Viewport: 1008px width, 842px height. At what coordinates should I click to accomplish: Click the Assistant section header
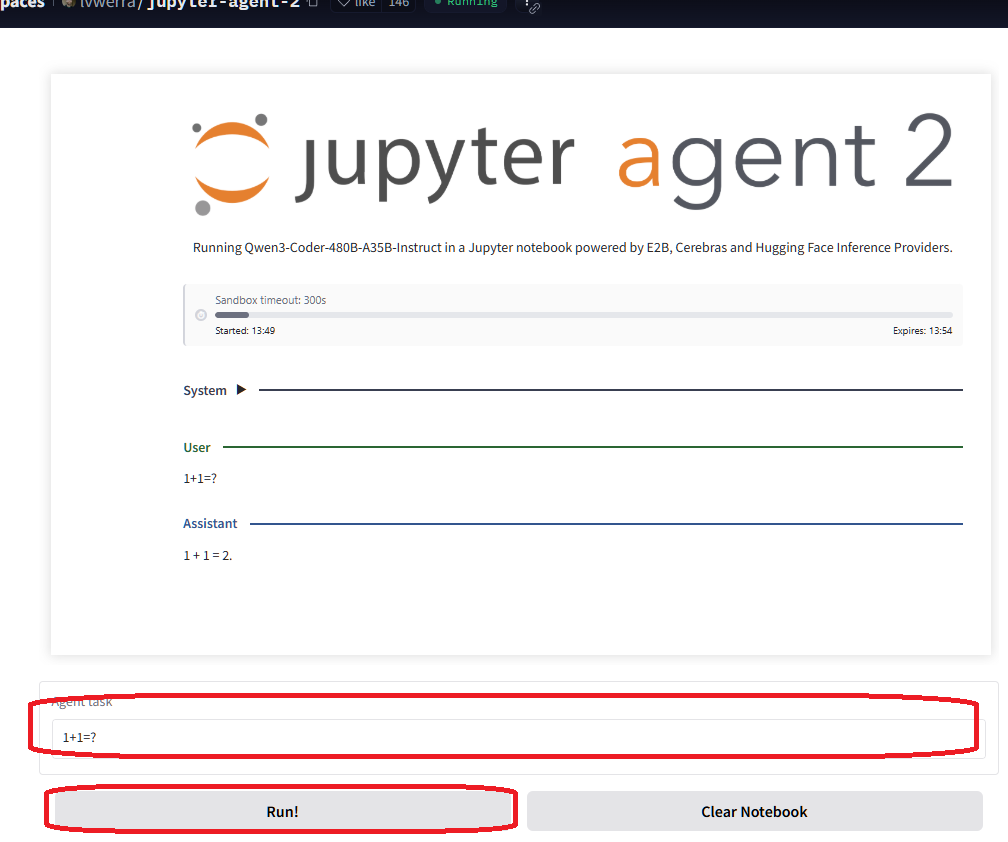coord(210,523)
